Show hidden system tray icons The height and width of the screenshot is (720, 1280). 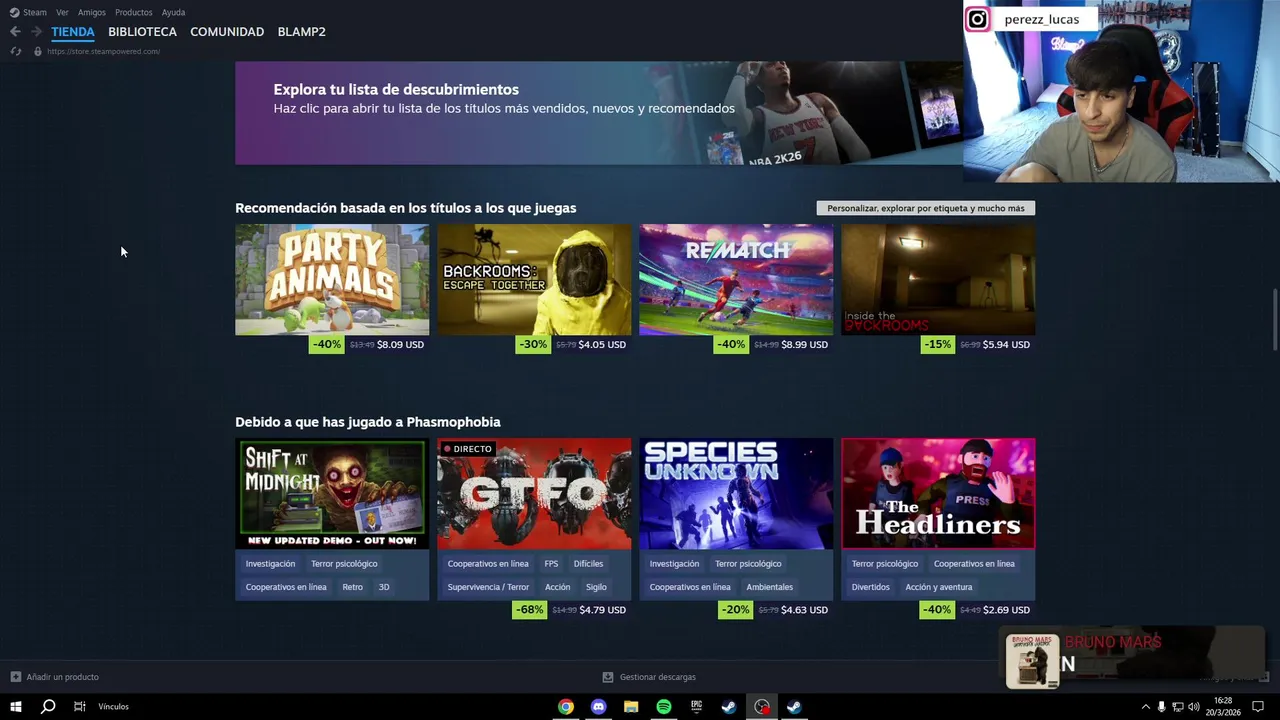click(x=1145, y=707)
